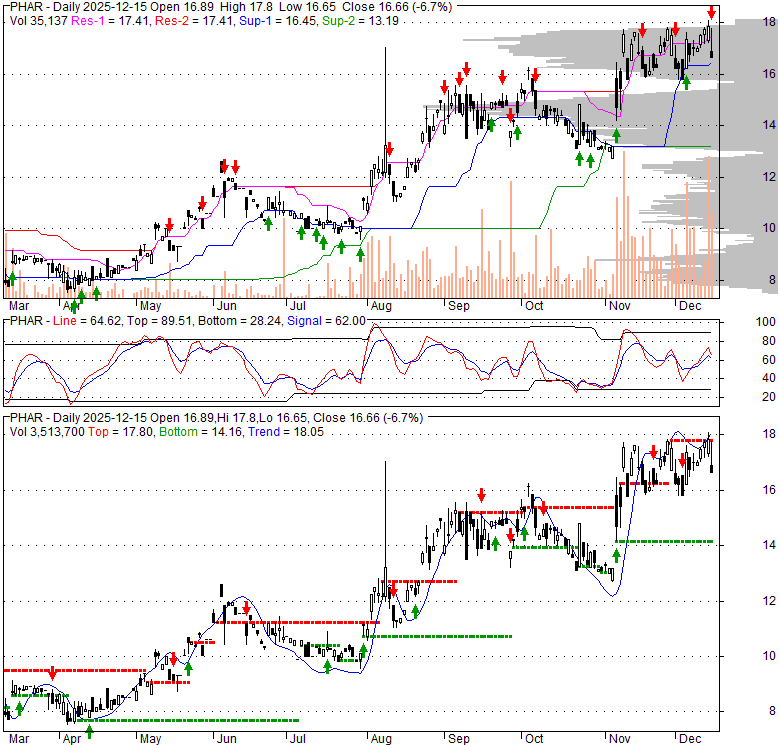Click the green up arrow below April on the bottom chart
The image size is (780, 745).
pos(89,730)
